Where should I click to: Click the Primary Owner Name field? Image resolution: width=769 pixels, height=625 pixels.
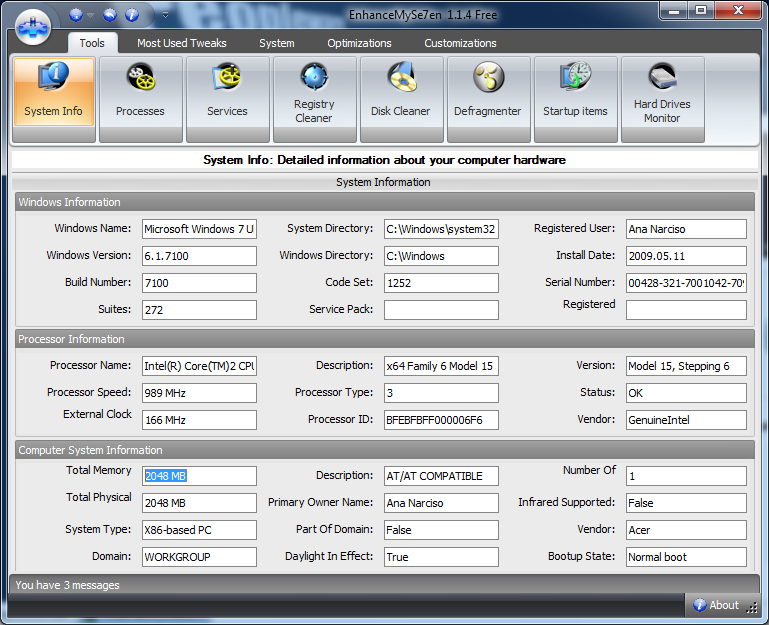point(441,503)
